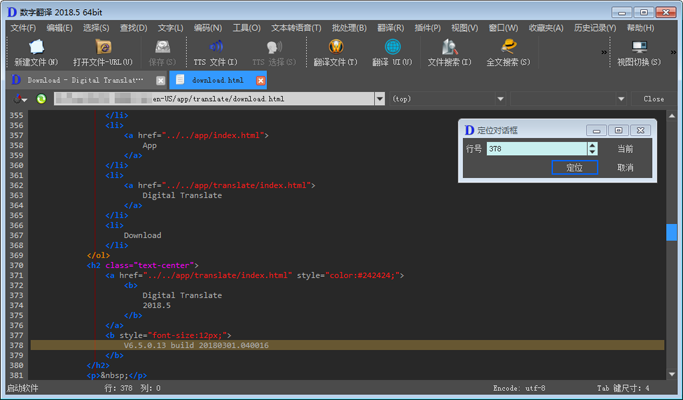The image size is (683, 400).
Task: Click the 当前 button in dialog
Action: click(x=625, y=149)
